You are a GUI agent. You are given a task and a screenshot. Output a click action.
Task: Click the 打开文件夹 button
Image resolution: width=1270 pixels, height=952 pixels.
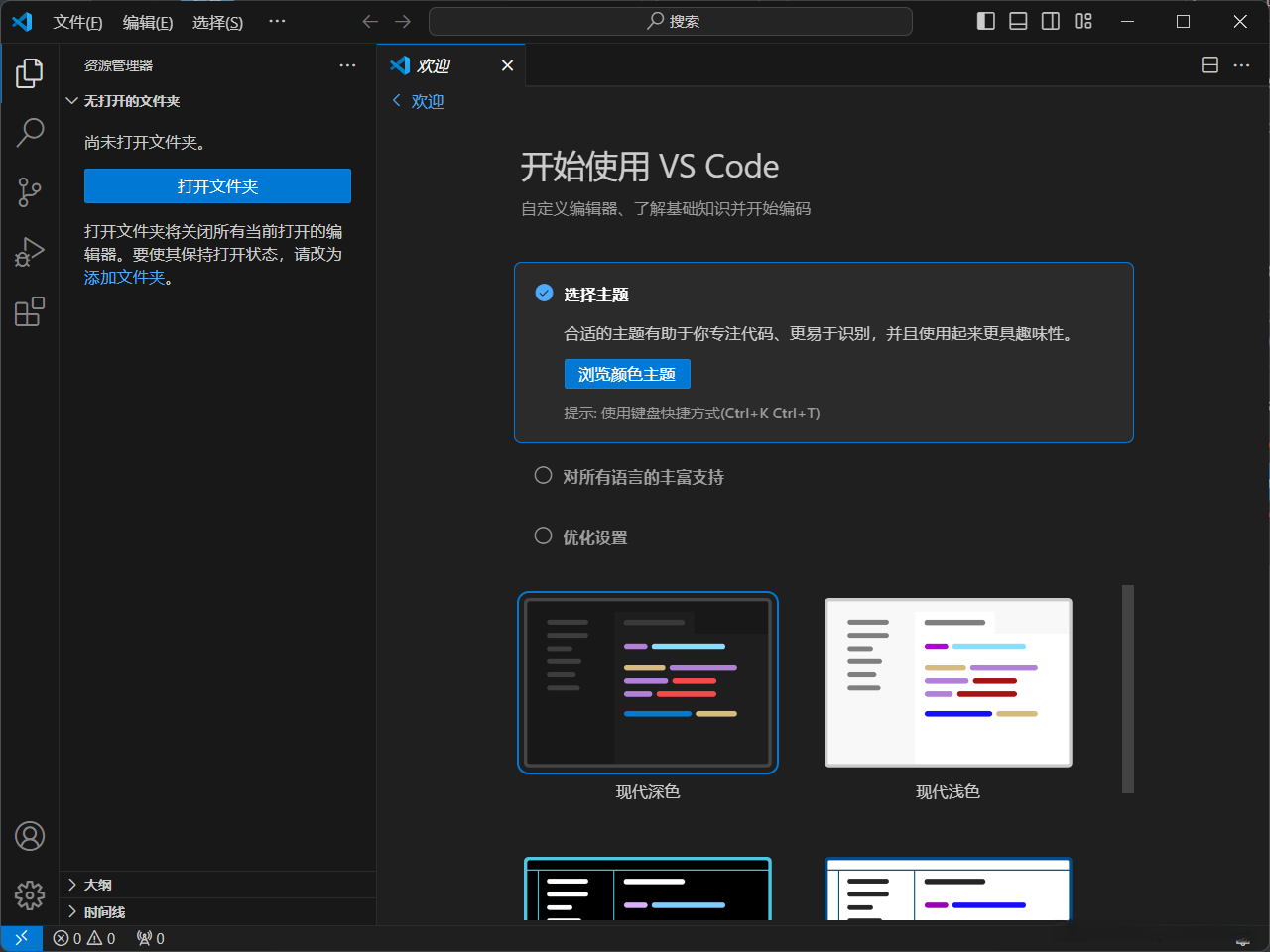point(217,185)
